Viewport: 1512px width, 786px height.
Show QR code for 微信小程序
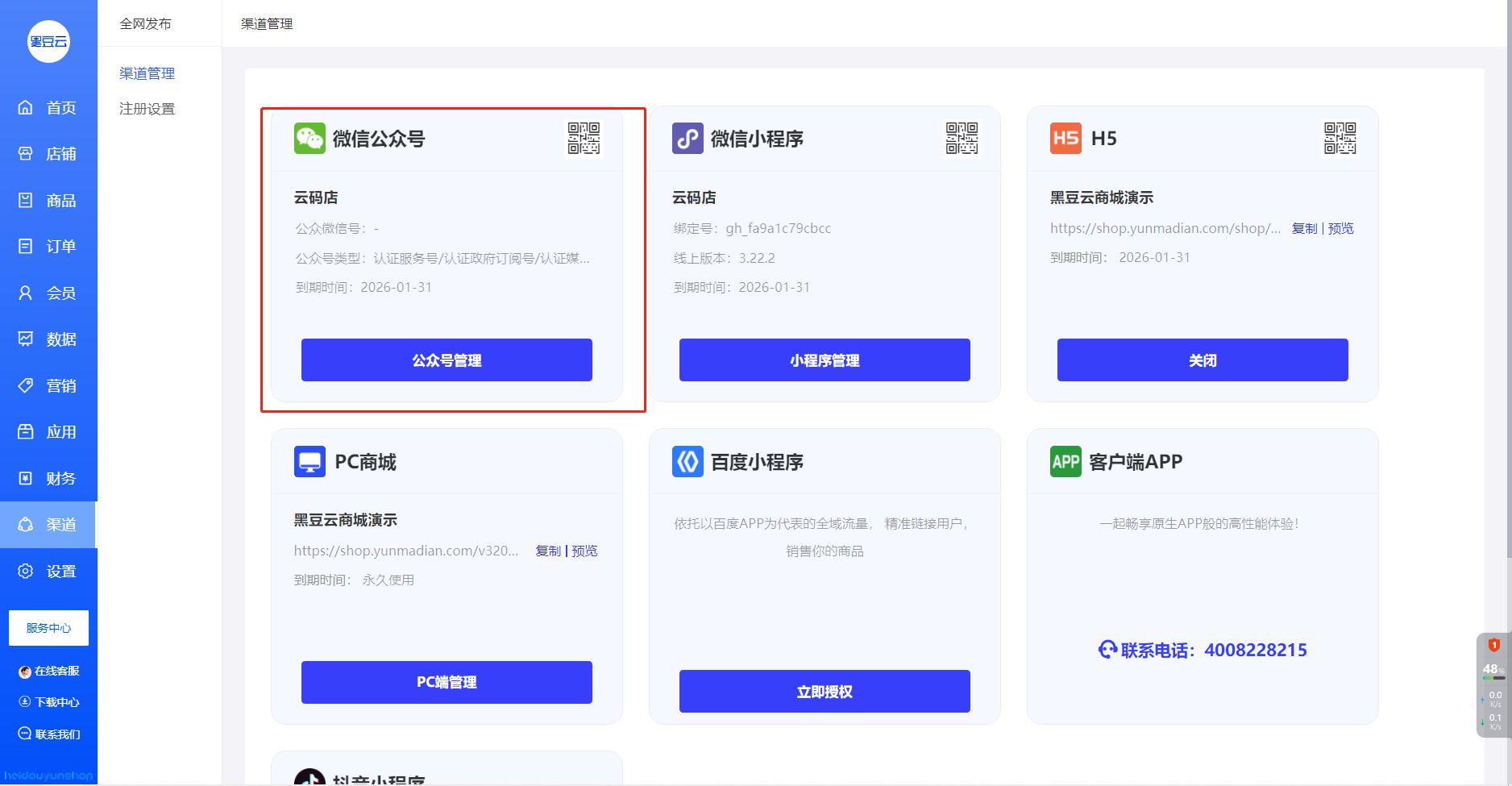pos(962,138)
